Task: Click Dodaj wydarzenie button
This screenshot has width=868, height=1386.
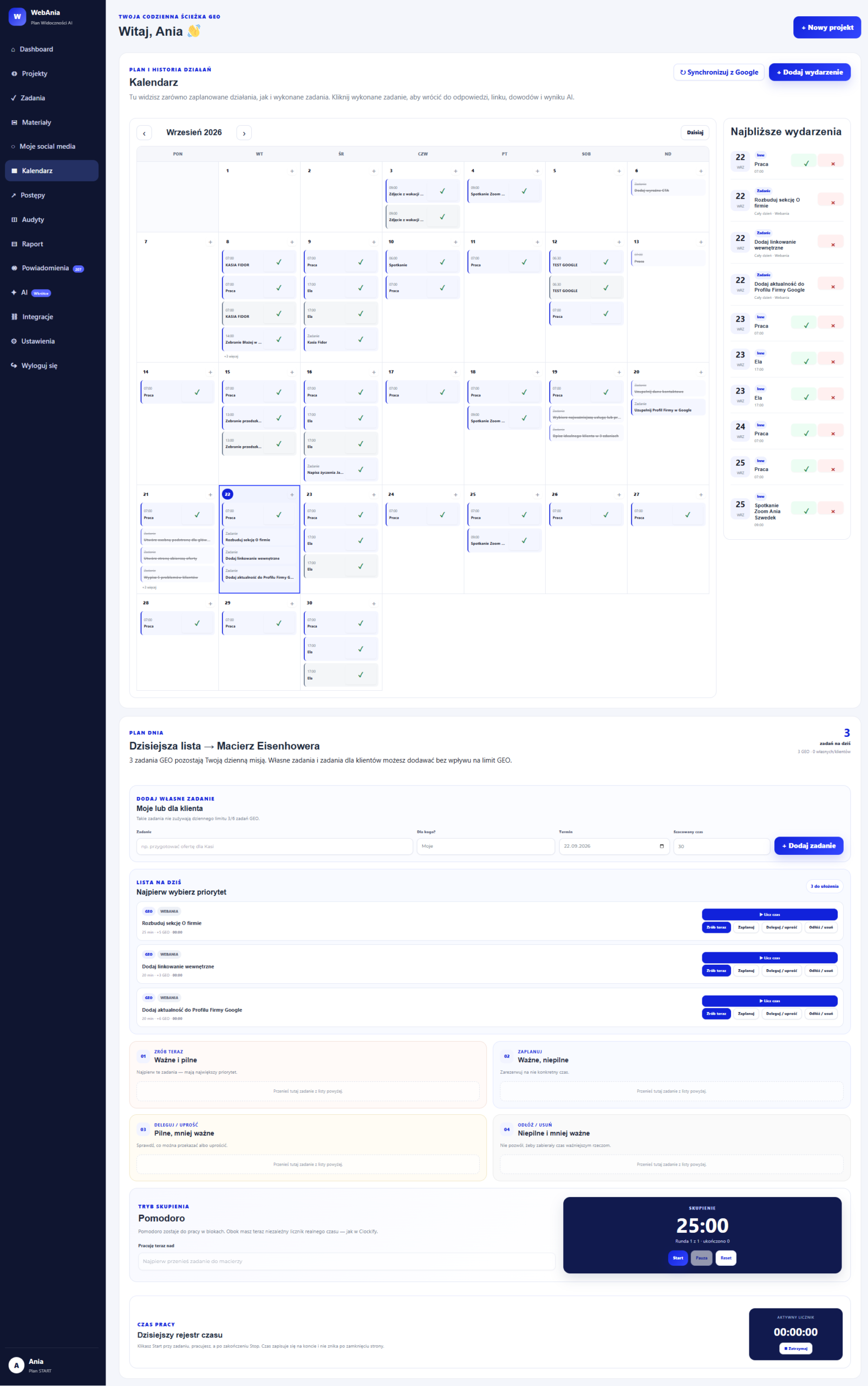Action: (x=810, y=73)
